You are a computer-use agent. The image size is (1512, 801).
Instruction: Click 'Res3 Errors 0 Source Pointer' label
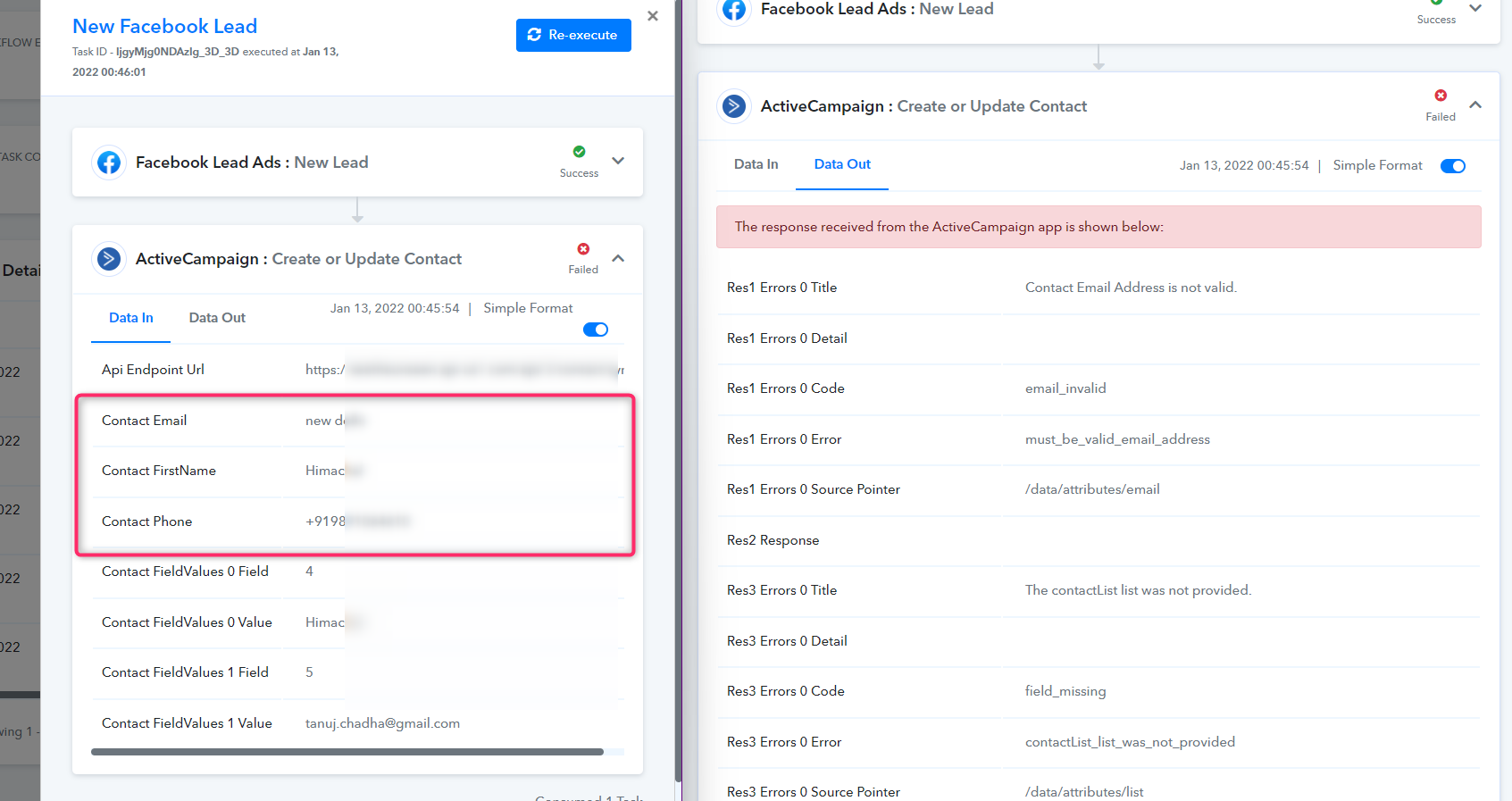point(814,792)
